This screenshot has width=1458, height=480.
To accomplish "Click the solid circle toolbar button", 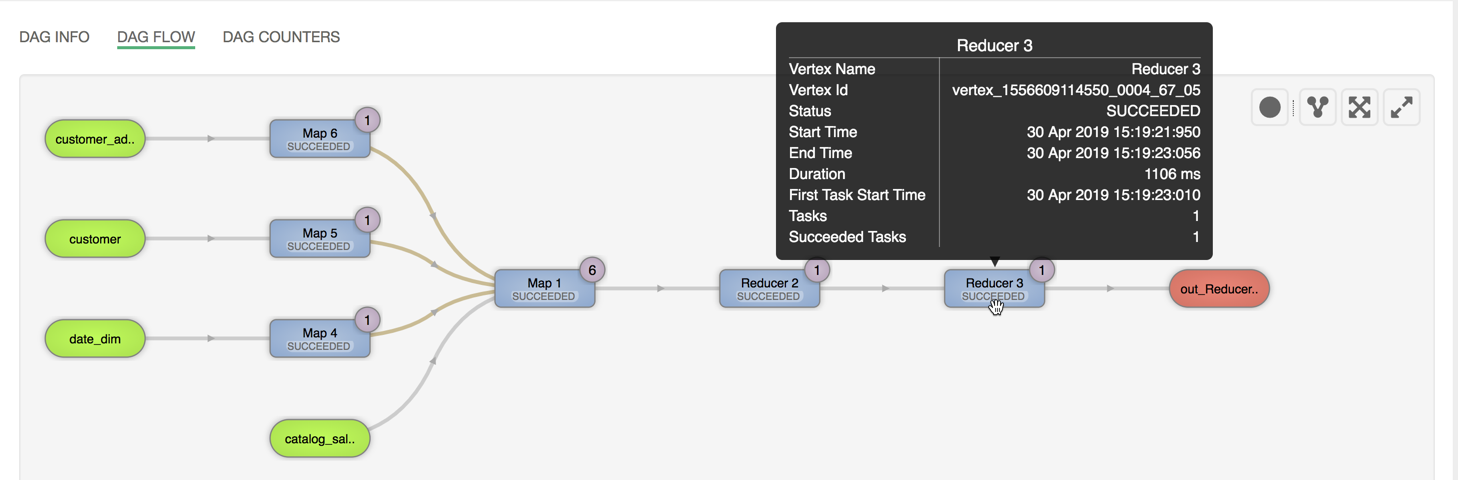I will click(x=1270, y=108).
